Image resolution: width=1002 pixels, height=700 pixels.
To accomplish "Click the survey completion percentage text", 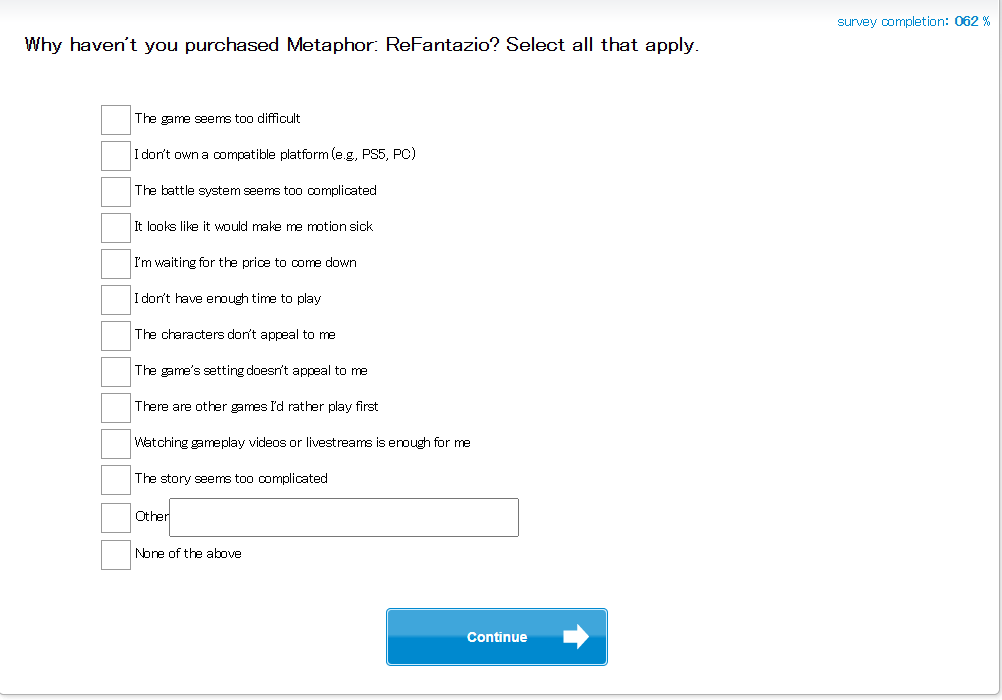I will tap(913, 21).
